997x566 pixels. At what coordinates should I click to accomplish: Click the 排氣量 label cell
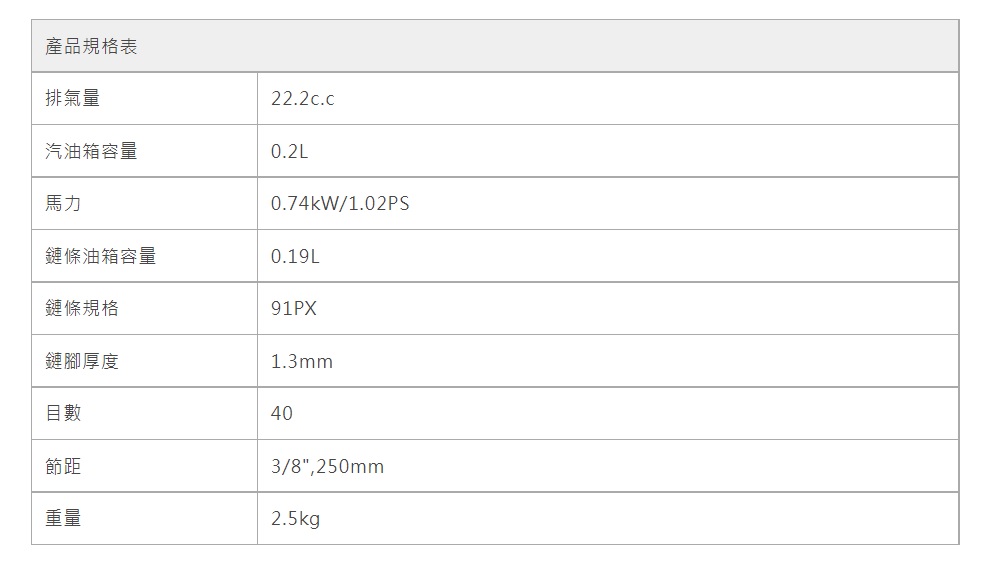coord(72,99)
